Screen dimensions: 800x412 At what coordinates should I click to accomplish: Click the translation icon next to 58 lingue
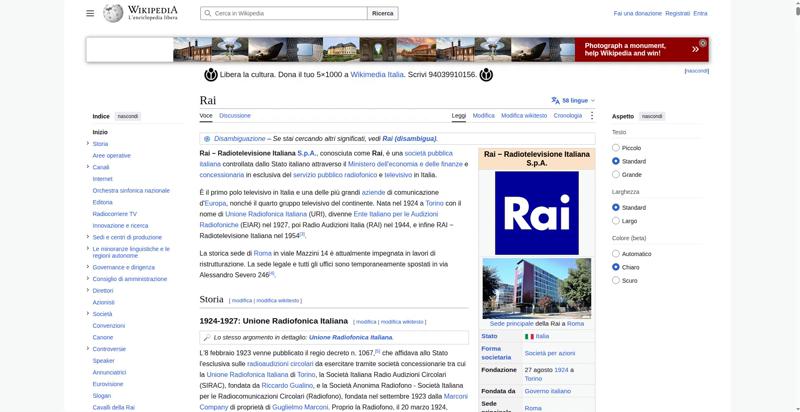click(556, 101)
